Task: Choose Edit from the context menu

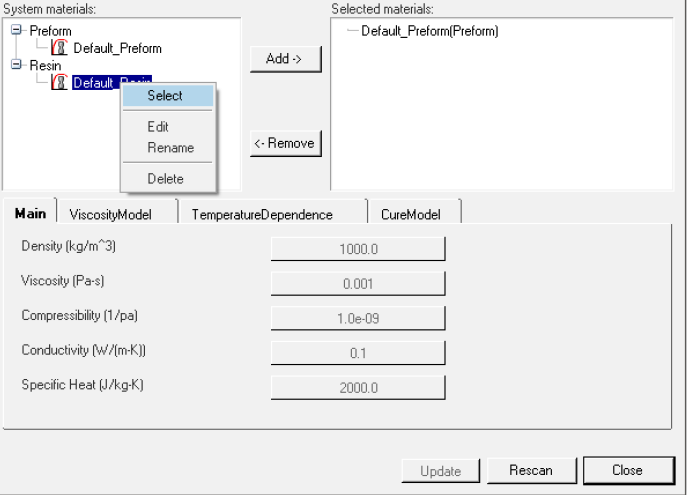Action: point(158,127)
